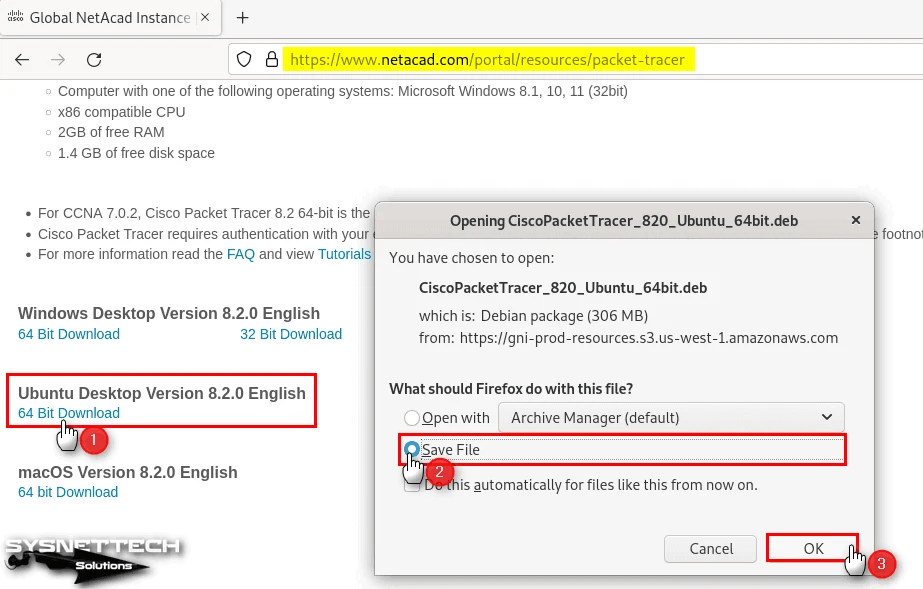Screen dimensions: 923x589
Task: Click the browser back arrow
Action: (22, 60)
